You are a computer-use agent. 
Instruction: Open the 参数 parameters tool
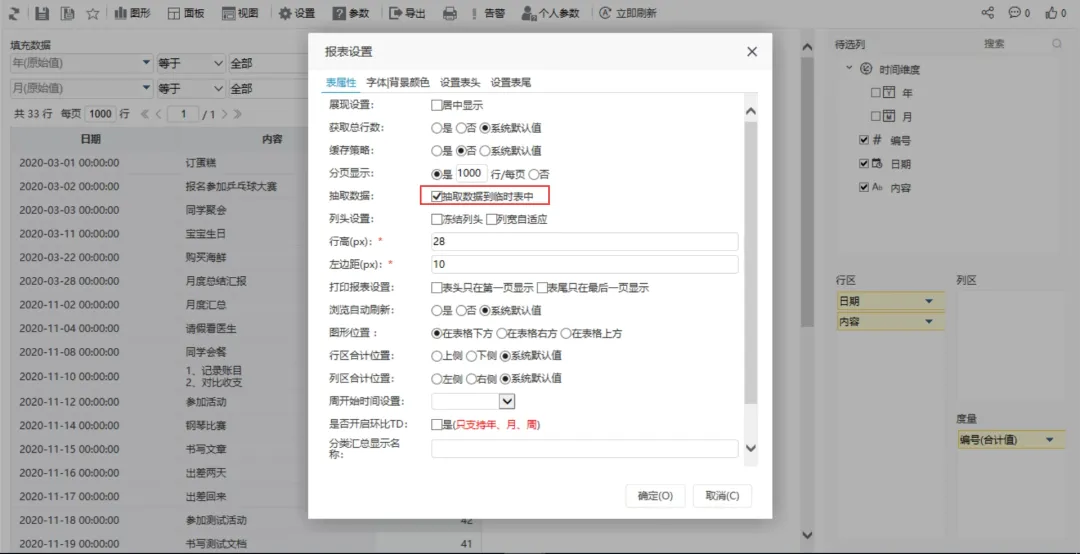[351, 12]
